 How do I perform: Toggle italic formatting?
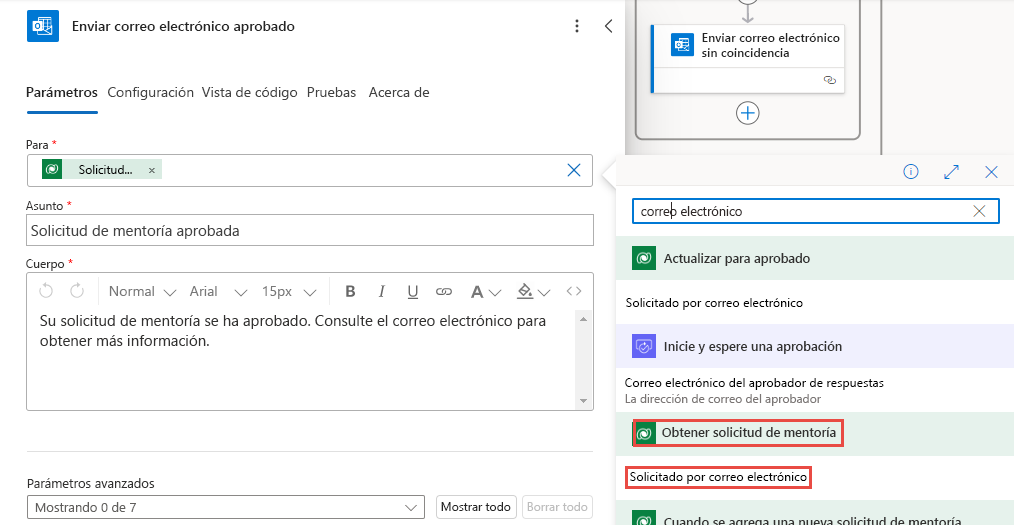tap(382, 292)
